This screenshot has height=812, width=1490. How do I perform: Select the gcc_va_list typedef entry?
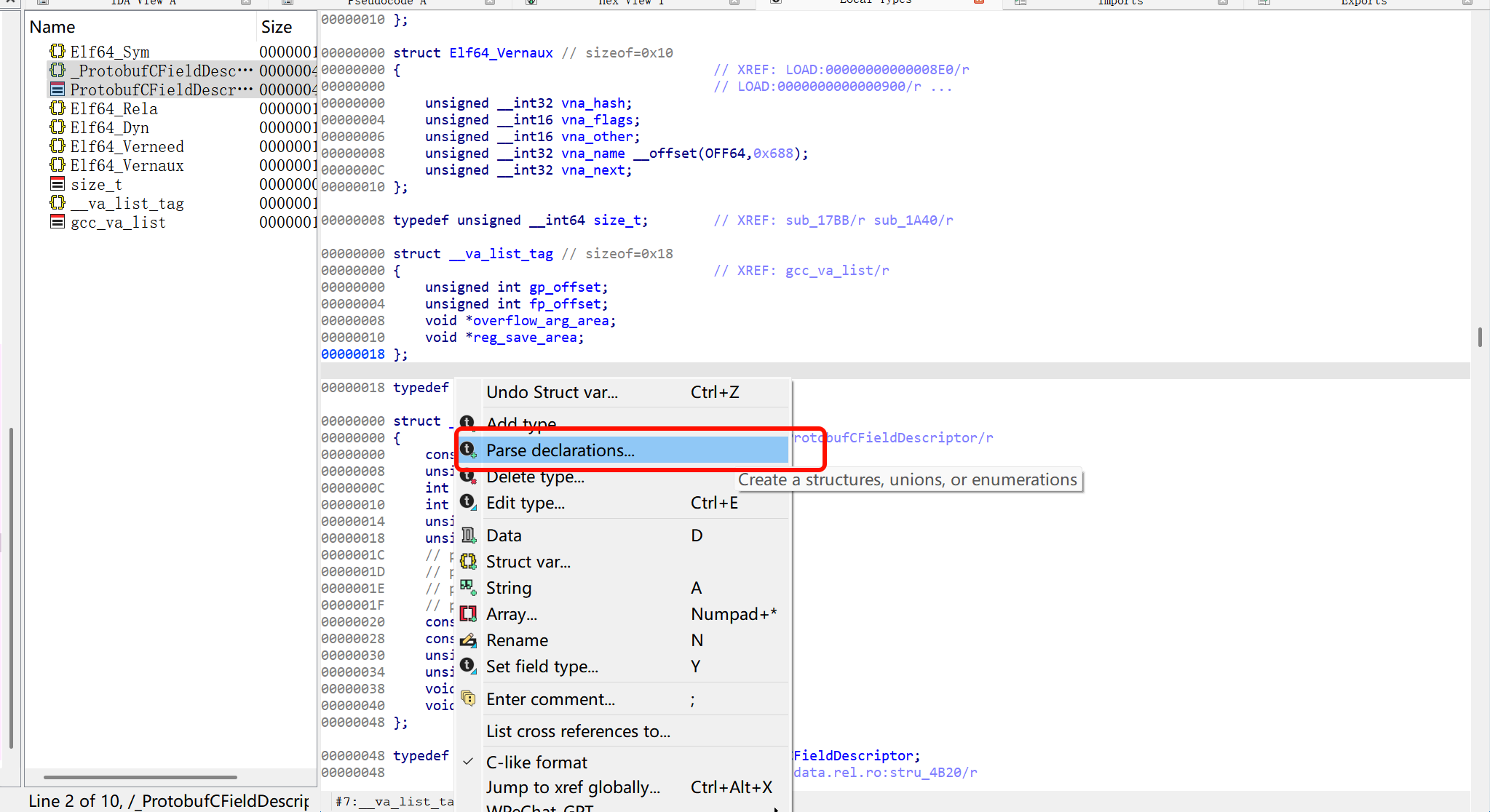[x=118, y=222]
